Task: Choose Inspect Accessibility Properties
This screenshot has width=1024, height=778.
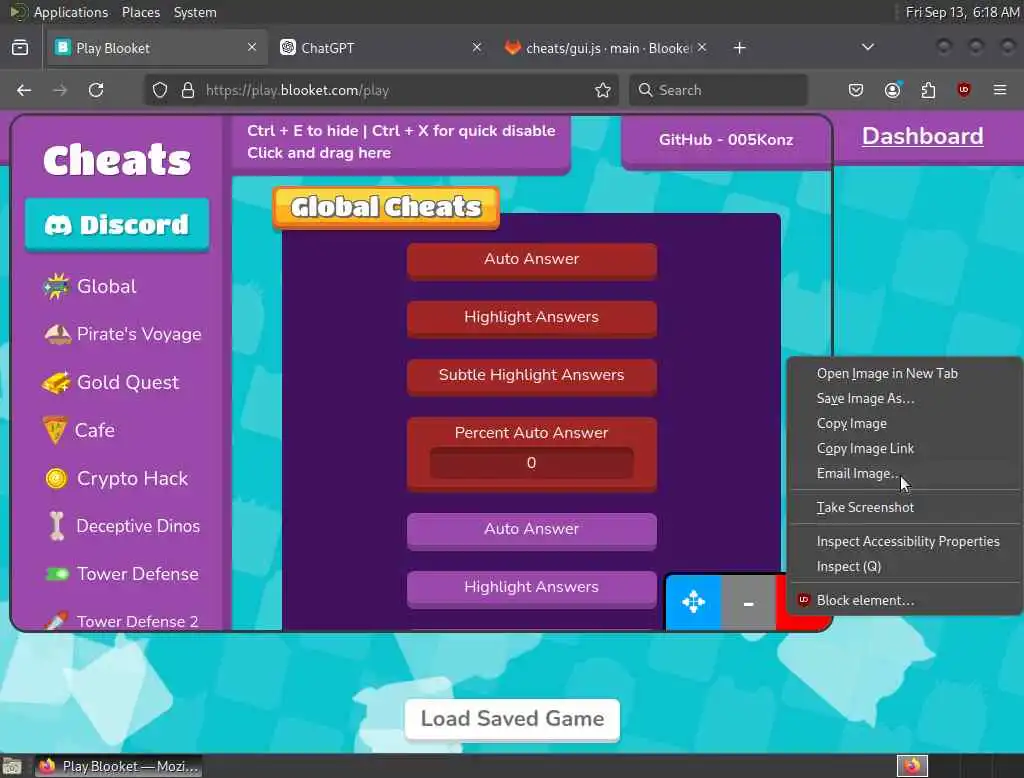Action: 905,542
